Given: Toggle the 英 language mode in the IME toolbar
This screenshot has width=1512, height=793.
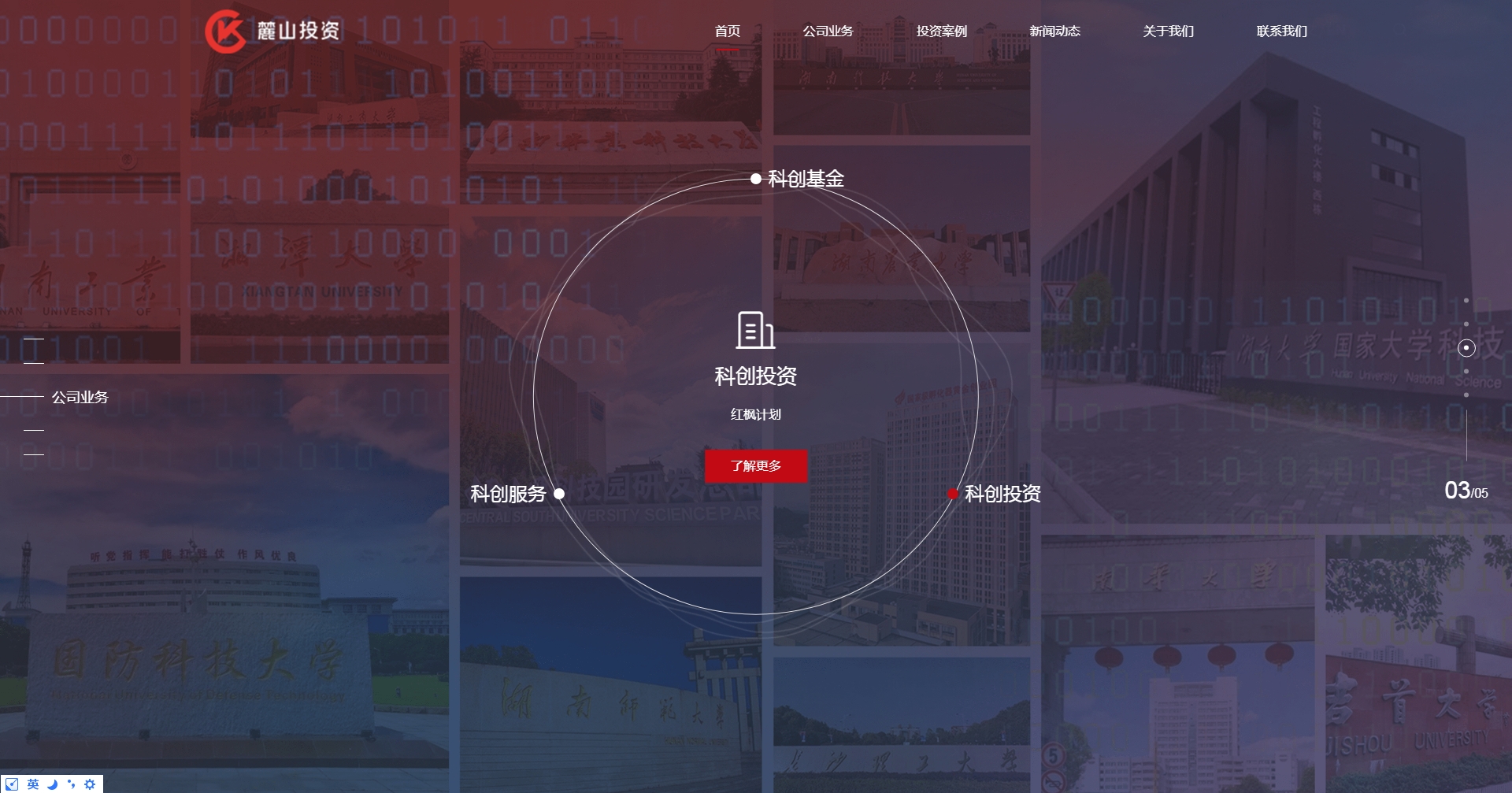Looking at the screenshot, I should pyautogui.click(x=33, y=784).
